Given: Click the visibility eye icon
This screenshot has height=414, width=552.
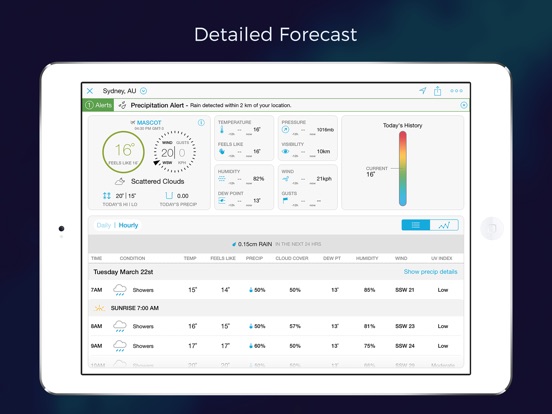Looking at the screenshot, I should tap(285, 151).
